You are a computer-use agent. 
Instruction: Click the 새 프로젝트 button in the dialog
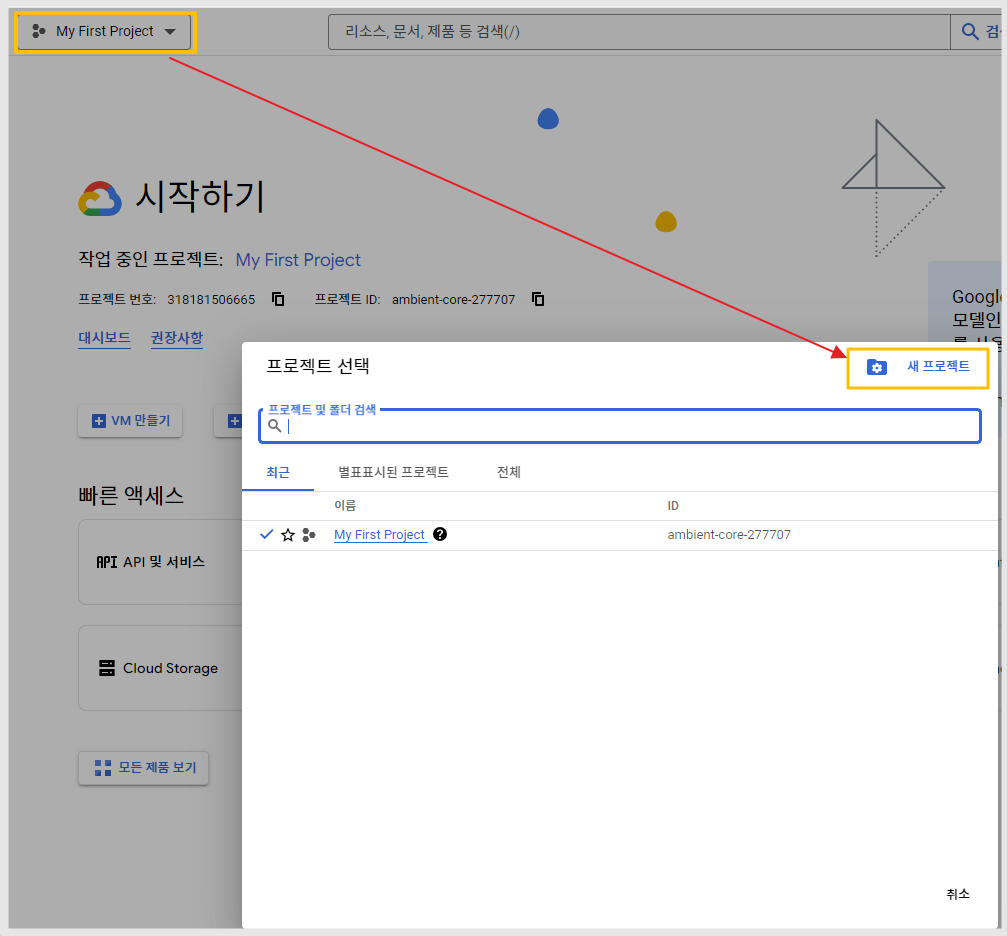point(918,367)
